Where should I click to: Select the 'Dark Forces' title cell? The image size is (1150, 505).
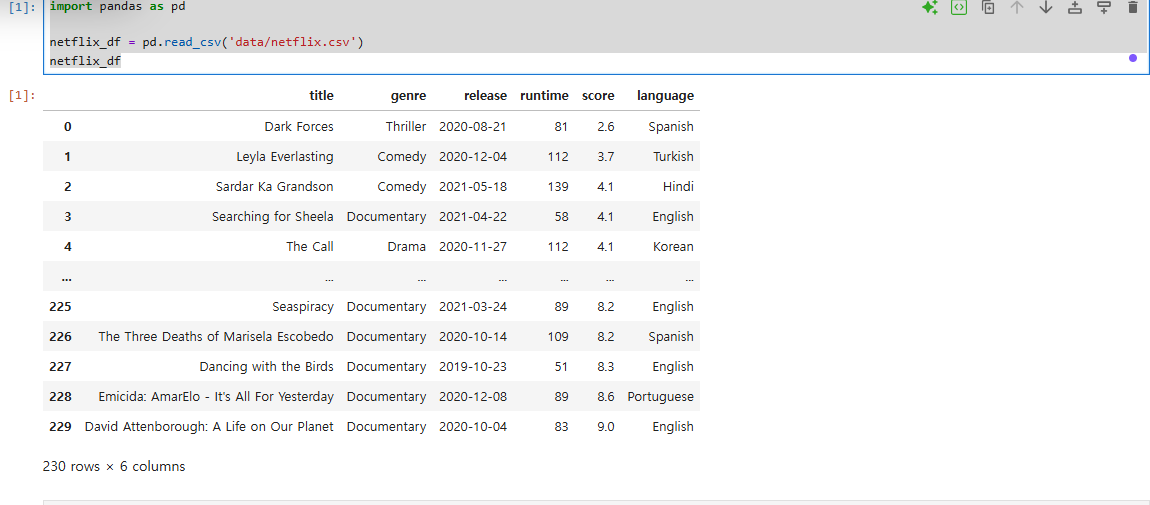299,127
